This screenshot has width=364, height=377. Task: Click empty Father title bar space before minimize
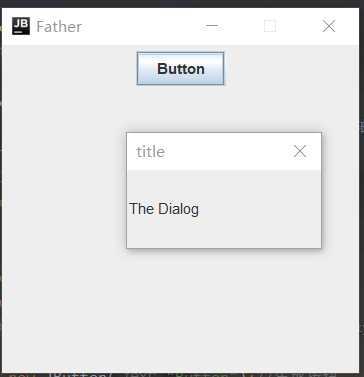pos(140,26)
